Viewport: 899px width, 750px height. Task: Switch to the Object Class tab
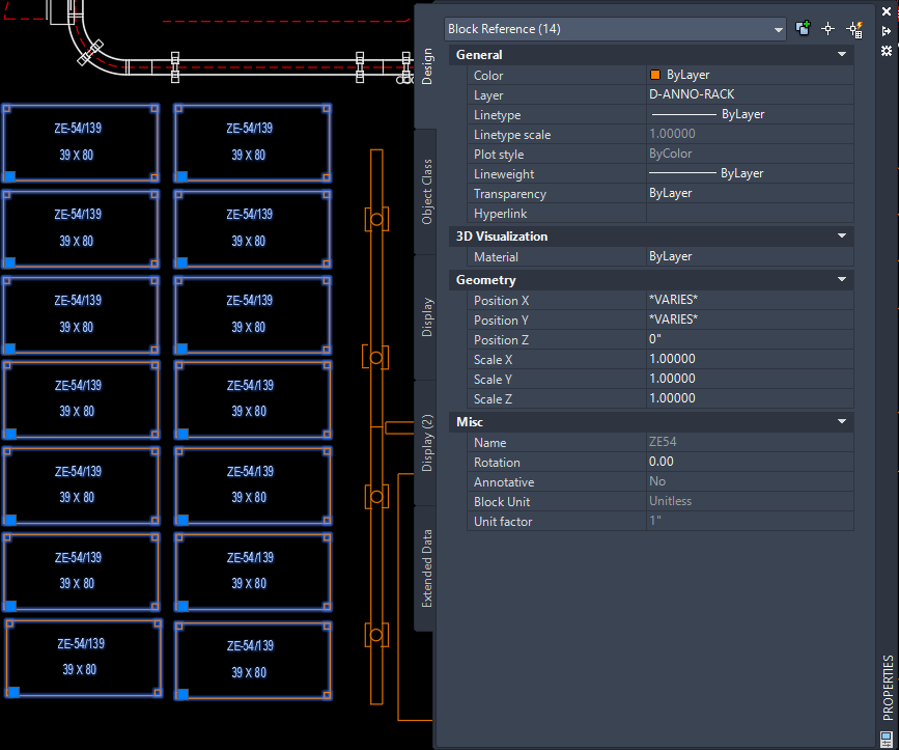[427, 191]
